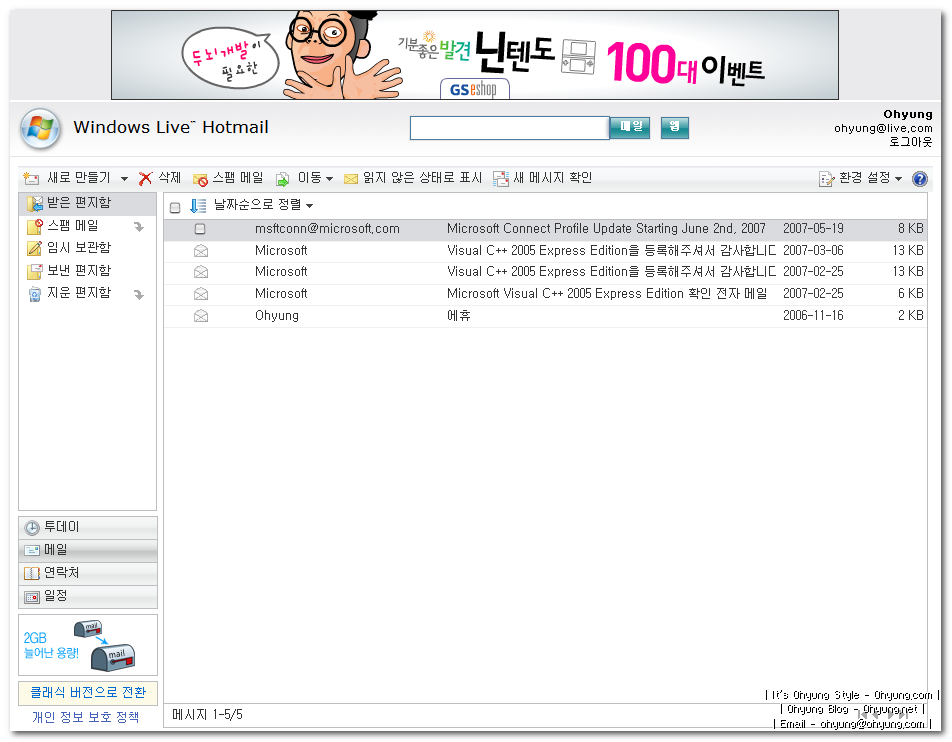Click the 새 메시지 확인 check mail icon
This screenshot has width=952, height=742.
coord(501,179)
